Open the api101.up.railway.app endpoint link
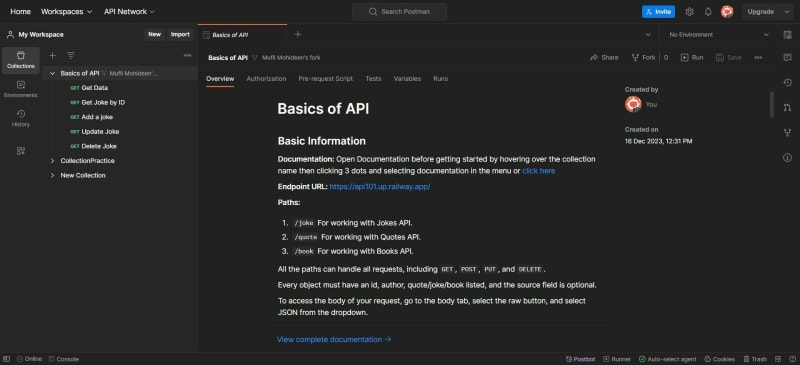 pos(380,187)
